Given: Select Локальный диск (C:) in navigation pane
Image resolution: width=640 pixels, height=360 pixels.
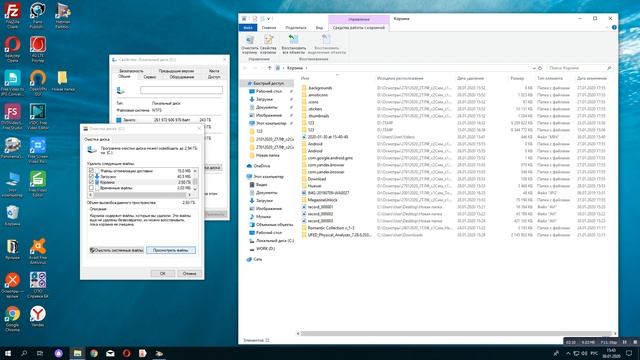Looking at the screenshot, I should [271, 240].
